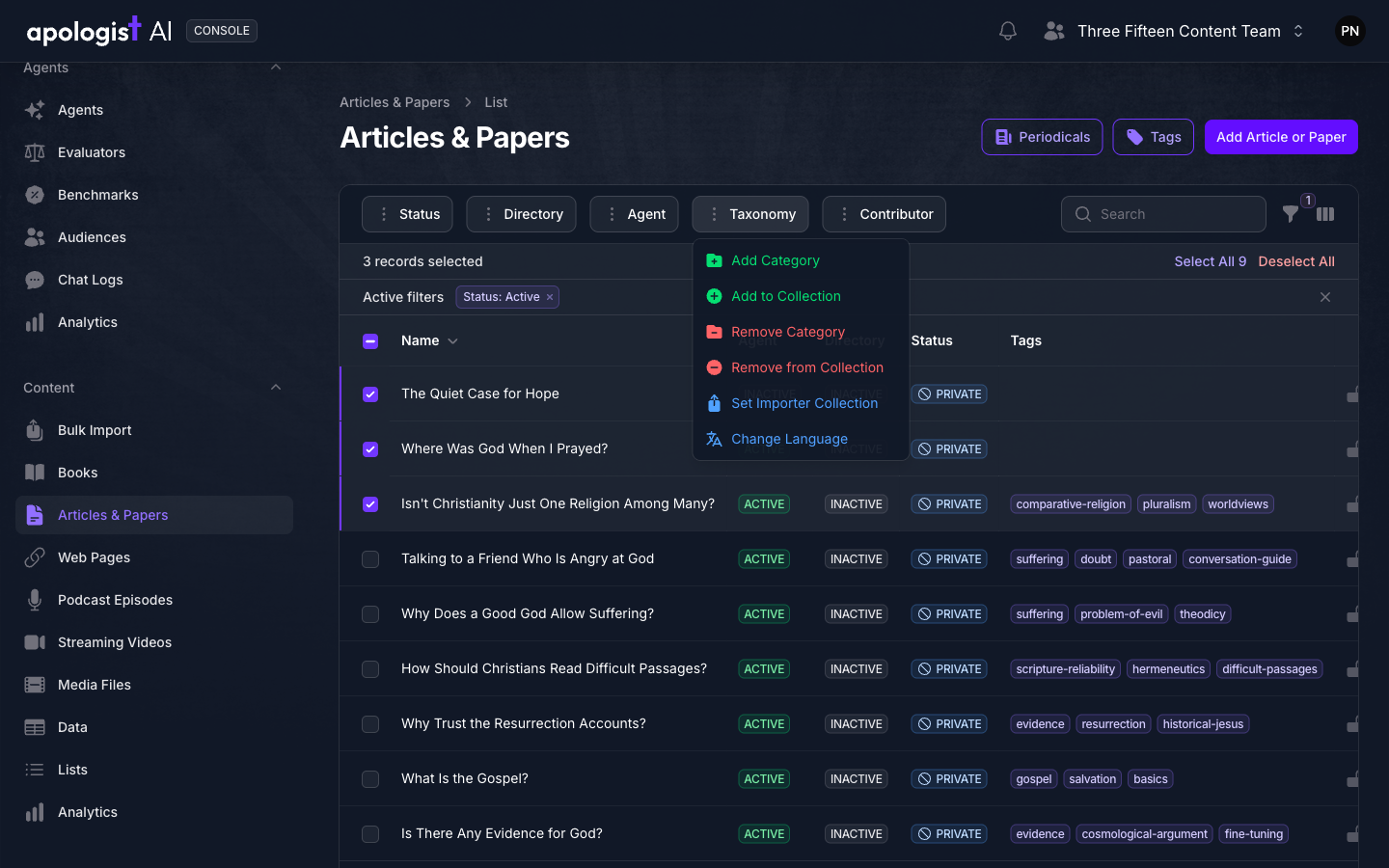Click the Deselect All link
This screenshot has height=868, width=1389.
(1296, 261)
